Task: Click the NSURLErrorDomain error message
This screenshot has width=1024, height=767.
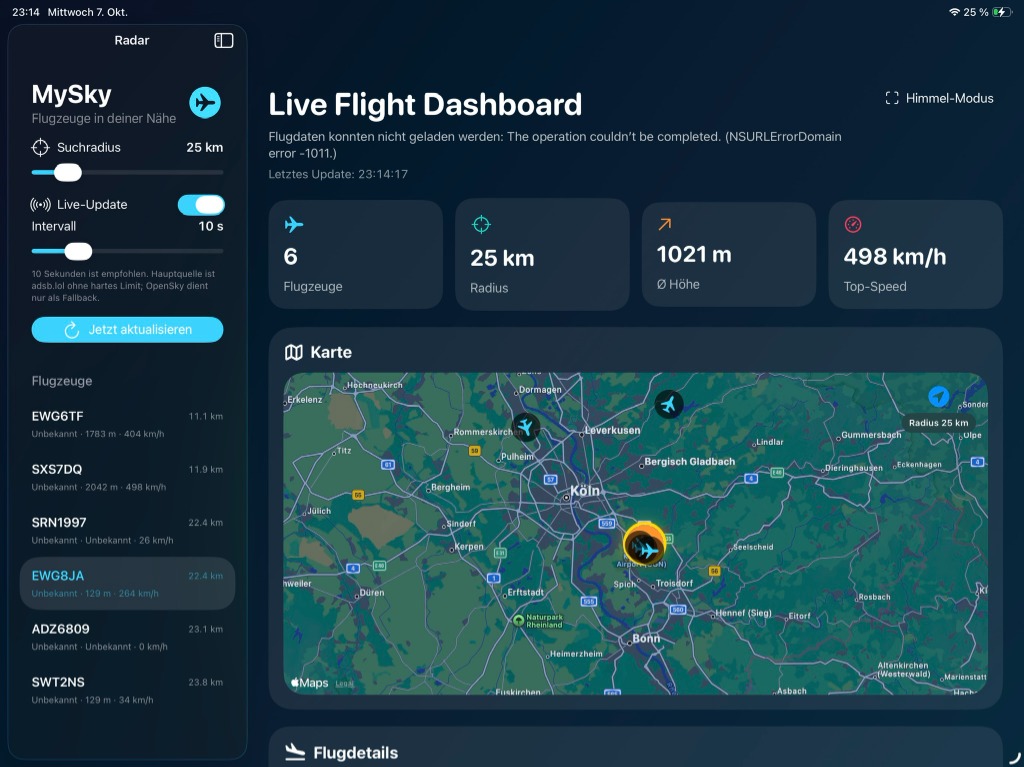Action: [x=554, y=145]
